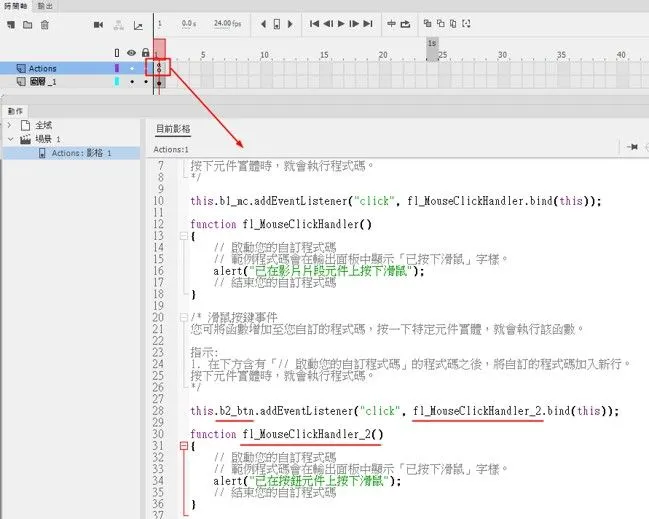Click the current frame number field
Image resolution: width=649 pixels, height=519 pixels.
point(160,24)
